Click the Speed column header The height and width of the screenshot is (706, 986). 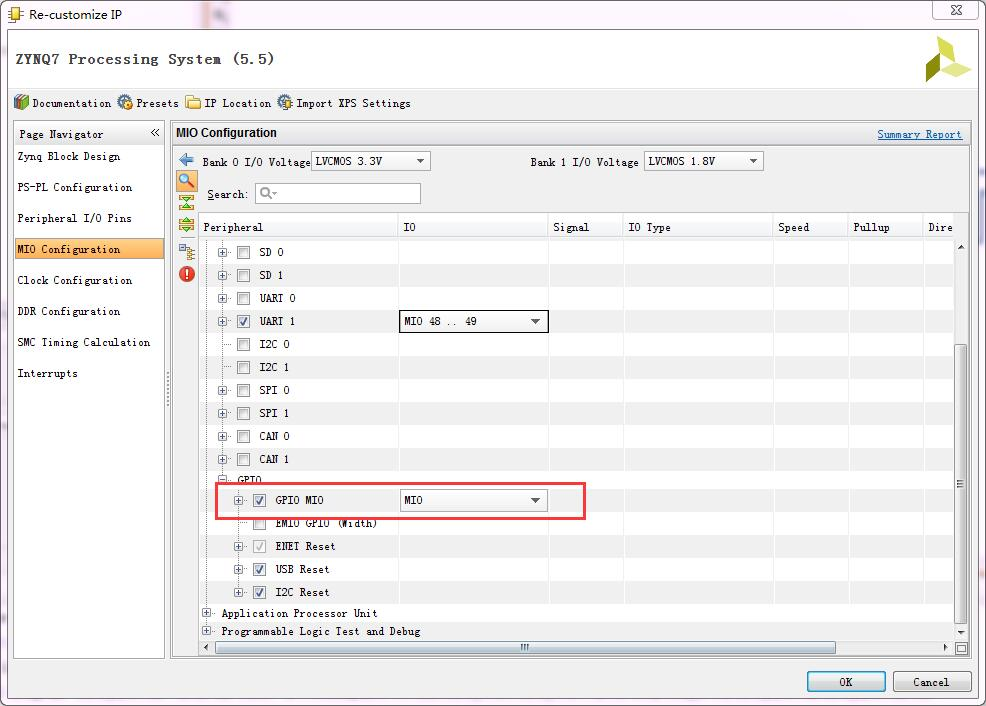811,227
